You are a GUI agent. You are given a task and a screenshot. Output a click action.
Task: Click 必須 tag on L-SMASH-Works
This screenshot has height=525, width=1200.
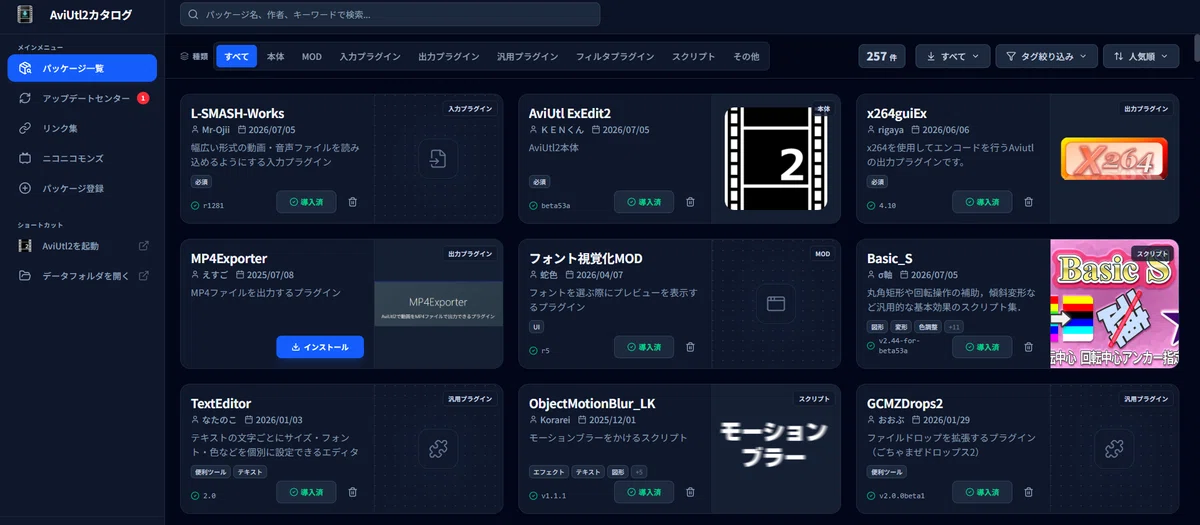(201, 182)
